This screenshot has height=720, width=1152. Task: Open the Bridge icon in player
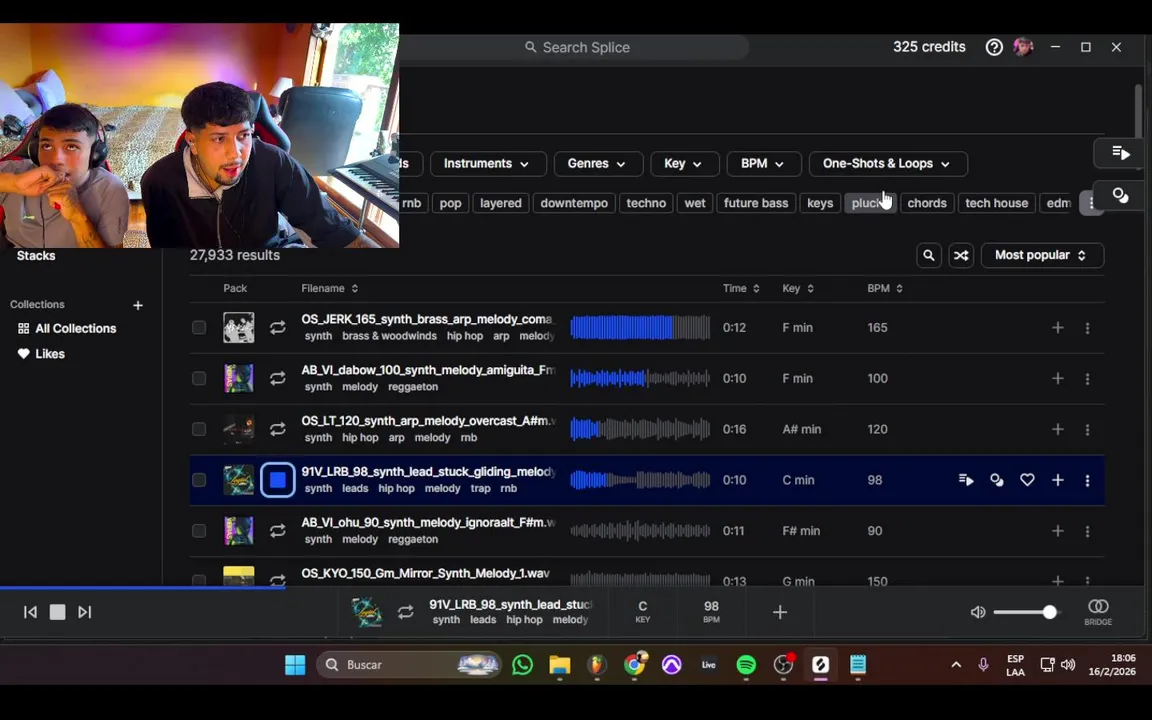coord(1098,611)
